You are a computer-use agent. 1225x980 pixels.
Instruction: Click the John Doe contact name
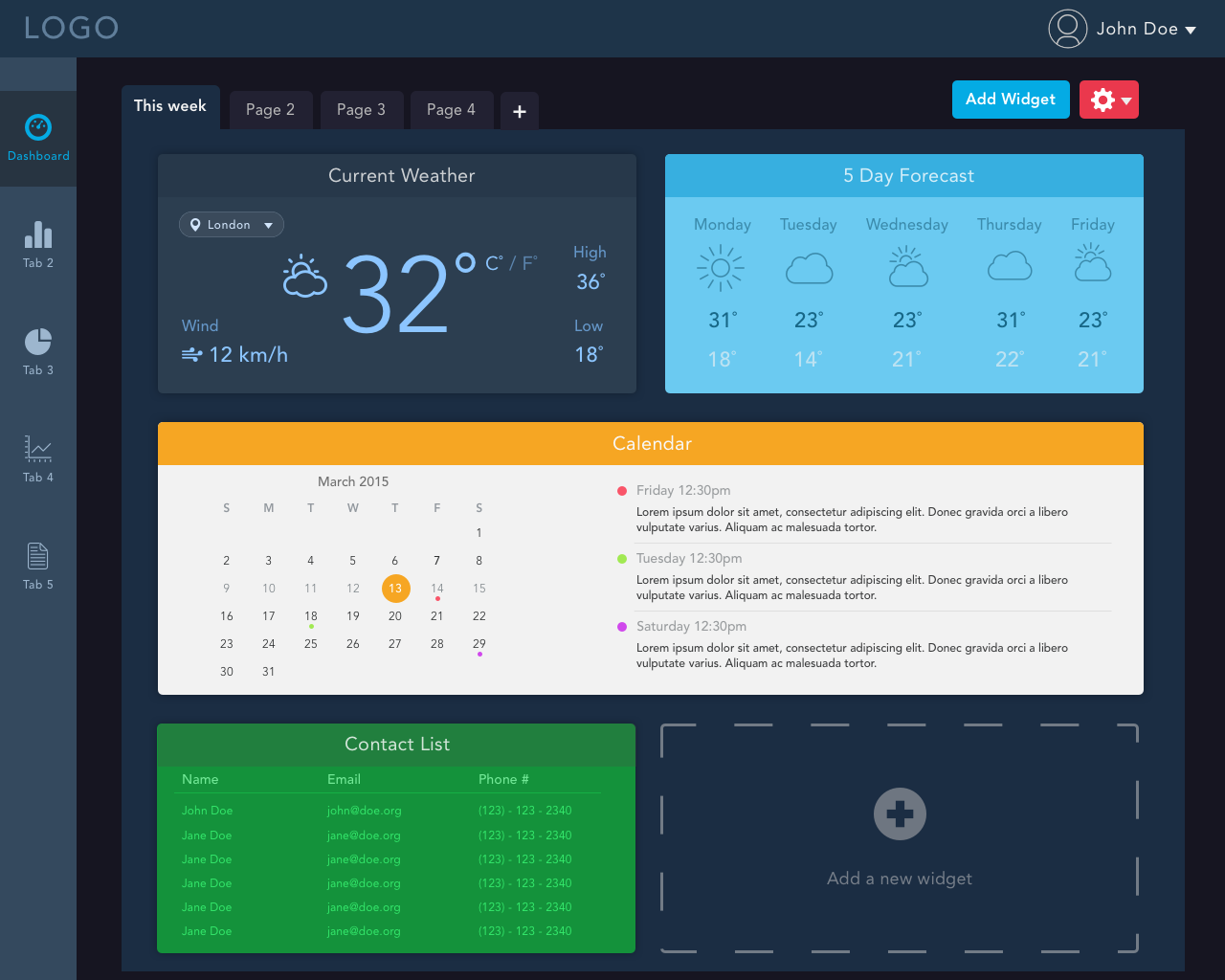[208, 811]
